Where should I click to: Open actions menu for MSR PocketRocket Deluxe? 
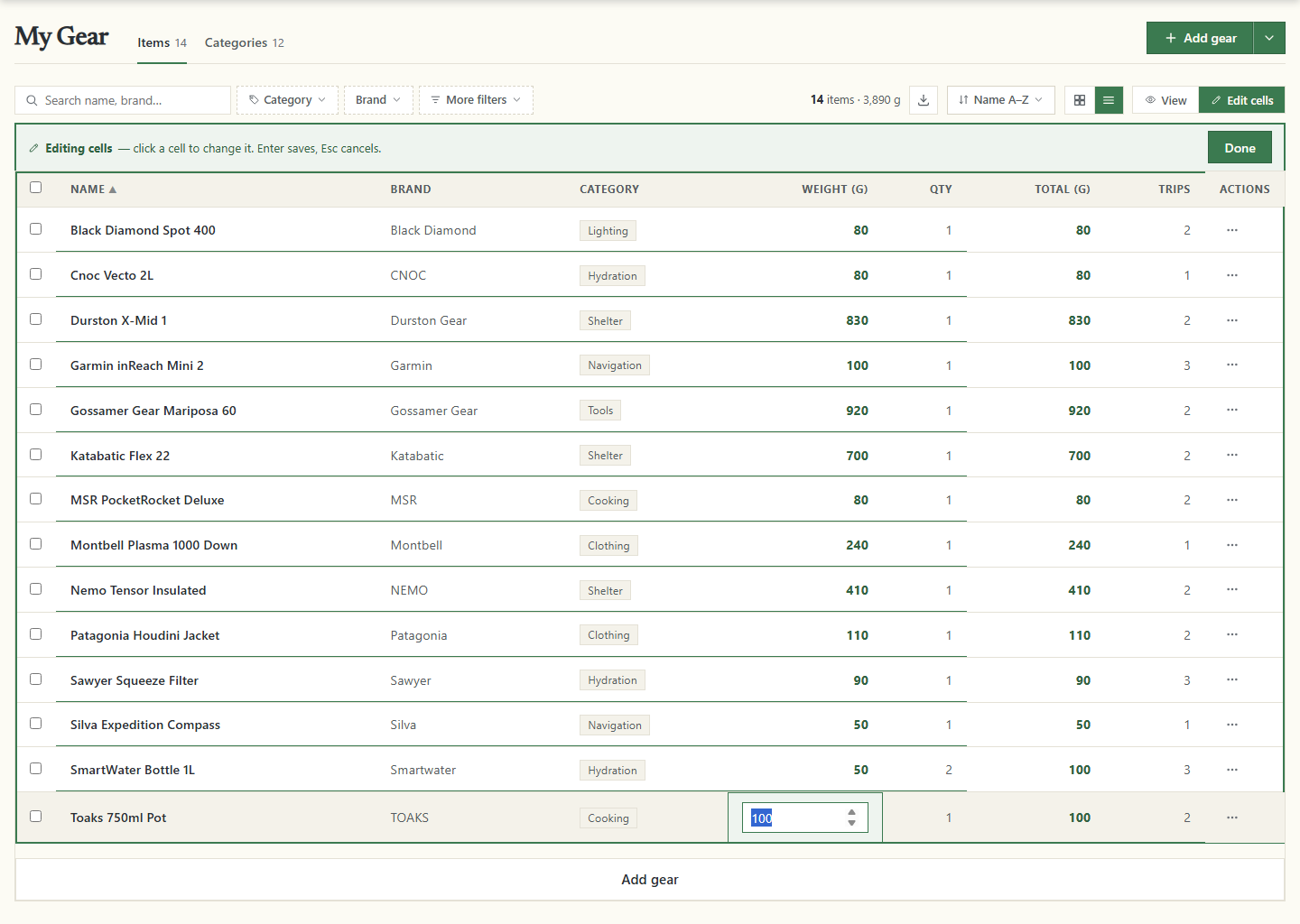pyautogui.click(x=1232, y=500)
